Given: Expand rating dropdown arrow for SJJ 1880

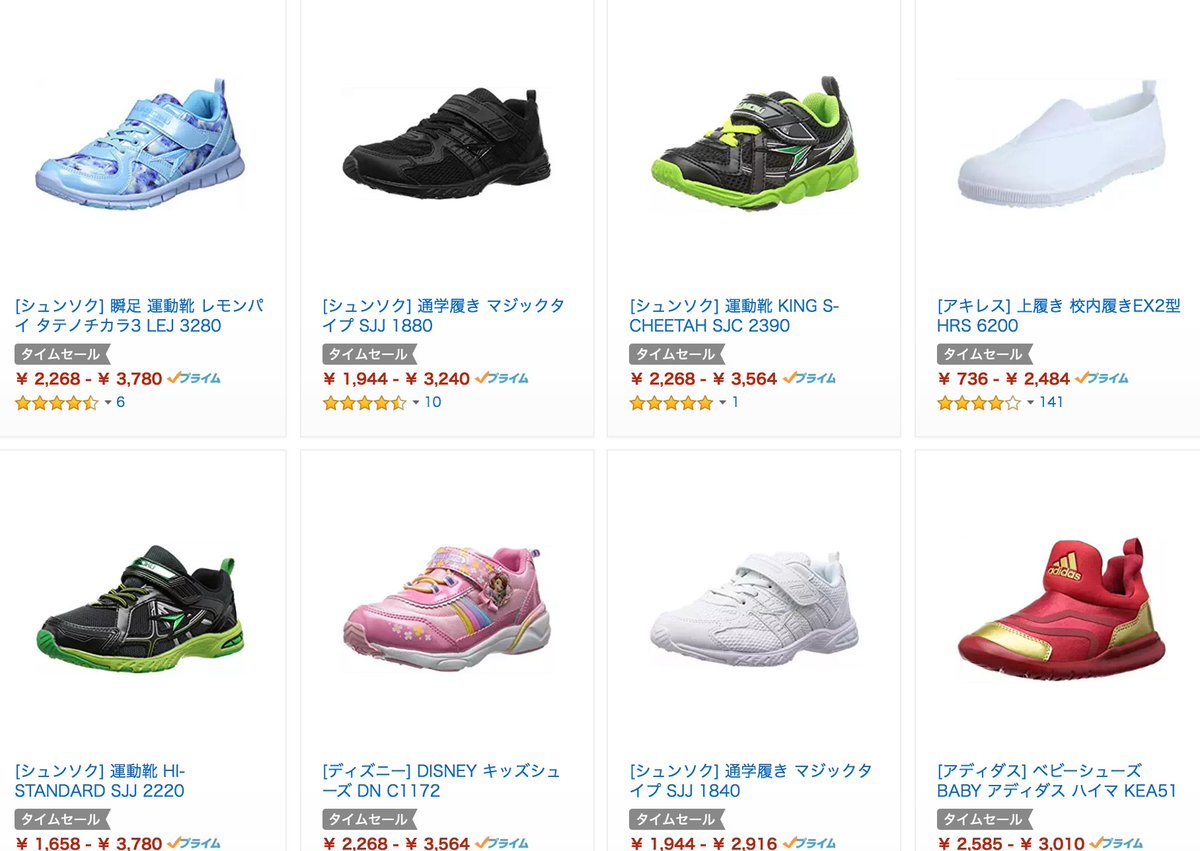Looking at the screenshot, I should click(415, 403).
